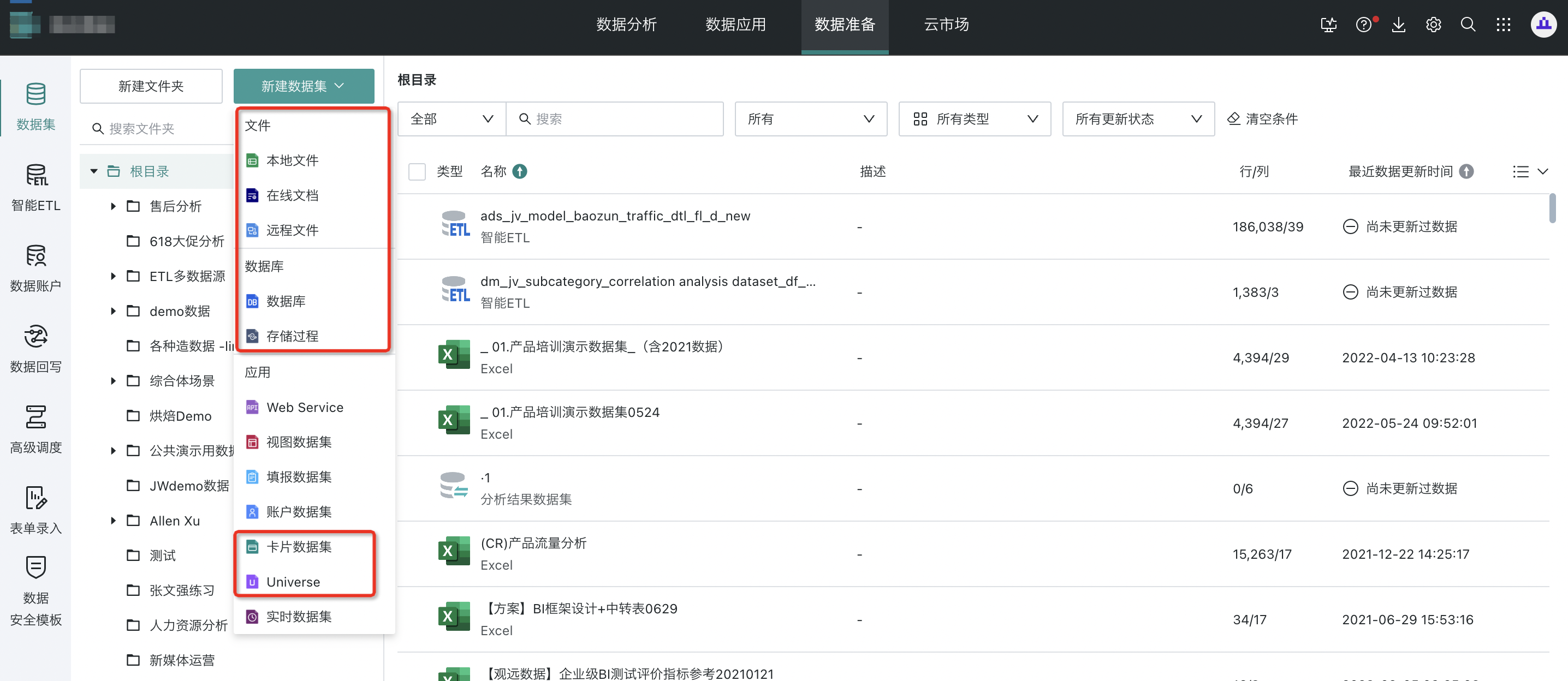
Task: Choose 账户数据集 from the dataset menu
Action: [x=314, y=512]
